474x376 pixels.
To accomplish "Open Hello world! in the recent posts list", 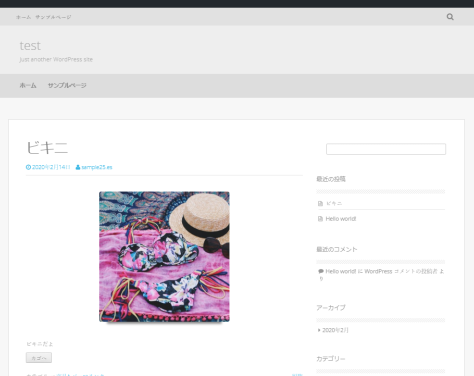I will [341, 219].
